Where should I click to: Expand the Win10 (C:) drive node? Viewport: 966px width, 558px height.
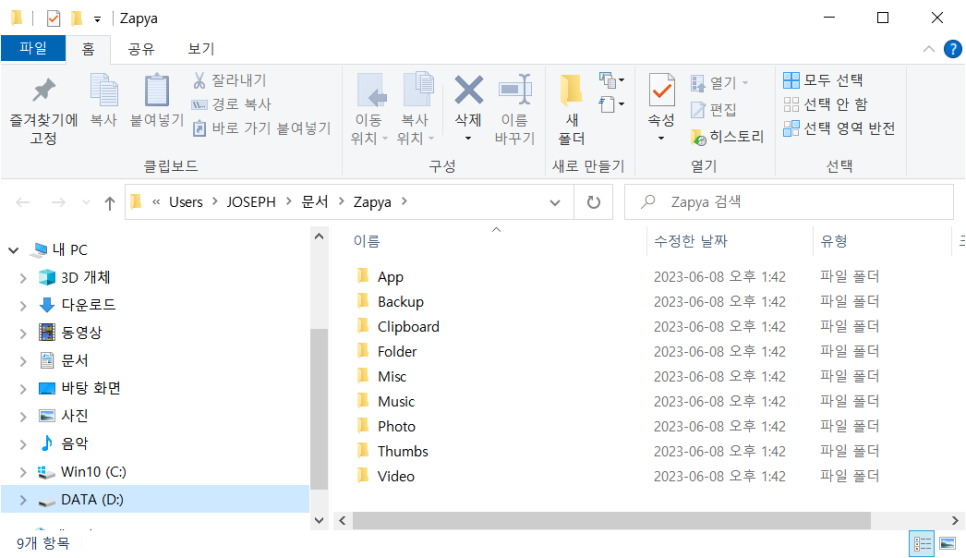coord(23,472)
